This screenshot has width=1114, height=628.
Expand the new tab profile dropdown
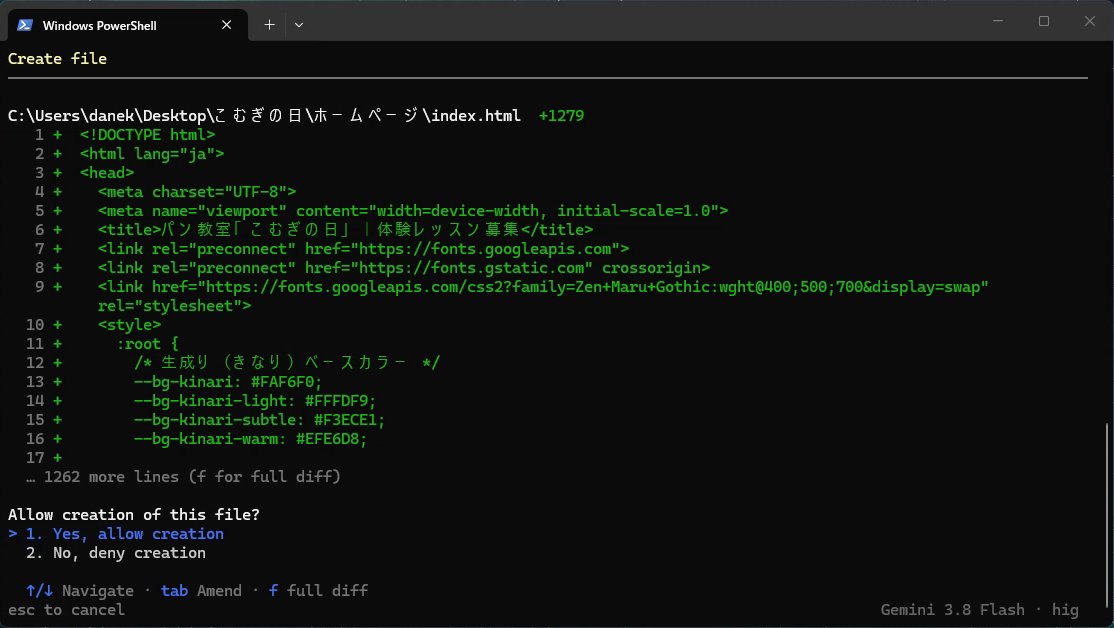click(x=299, y=25)
